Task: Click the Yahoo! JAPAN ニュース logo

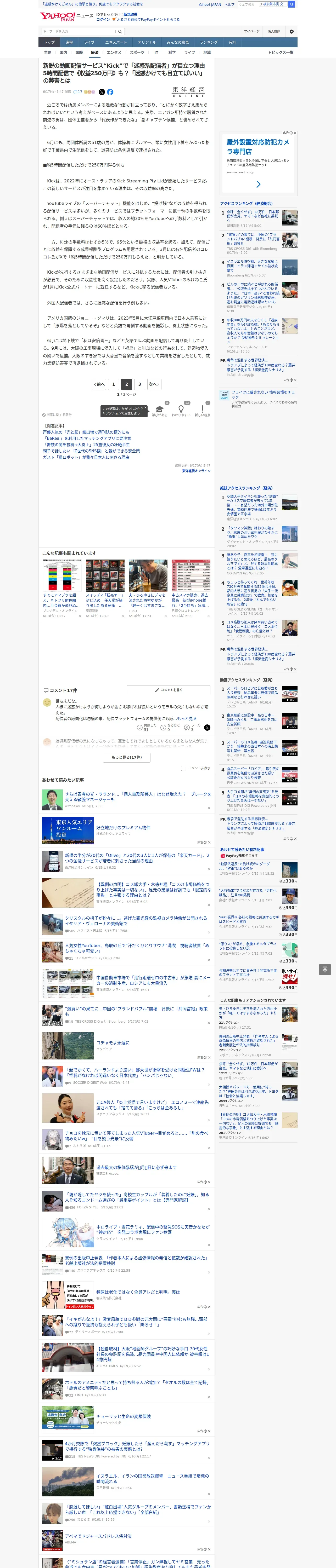Action: pos(66,16)
